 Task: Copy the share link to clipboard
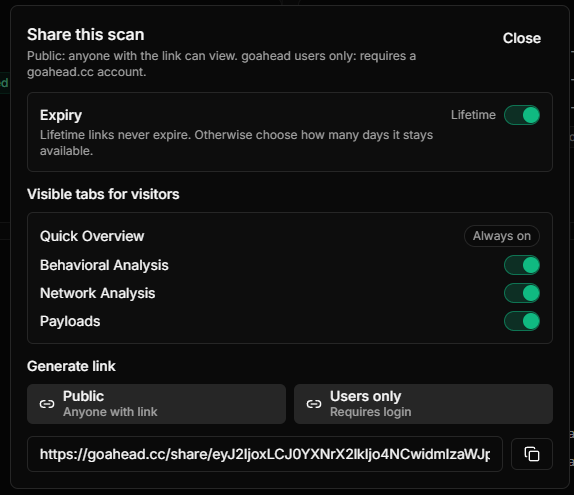(532, 454)
